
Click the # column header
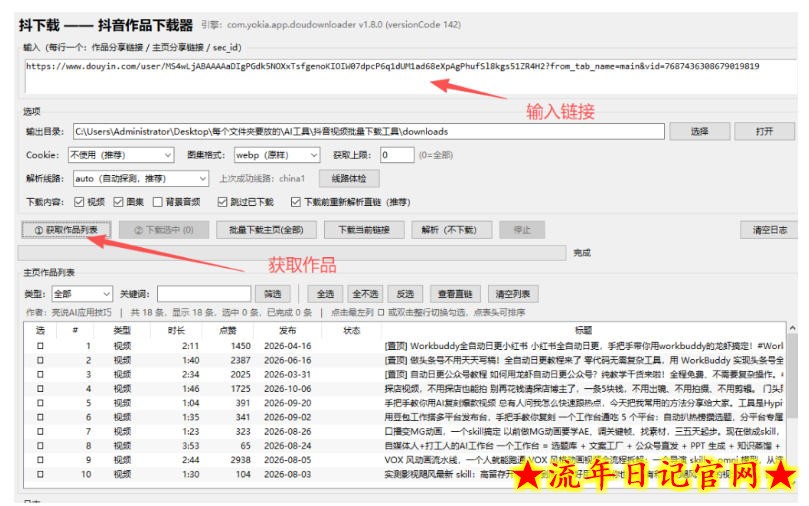click(75, 330)
